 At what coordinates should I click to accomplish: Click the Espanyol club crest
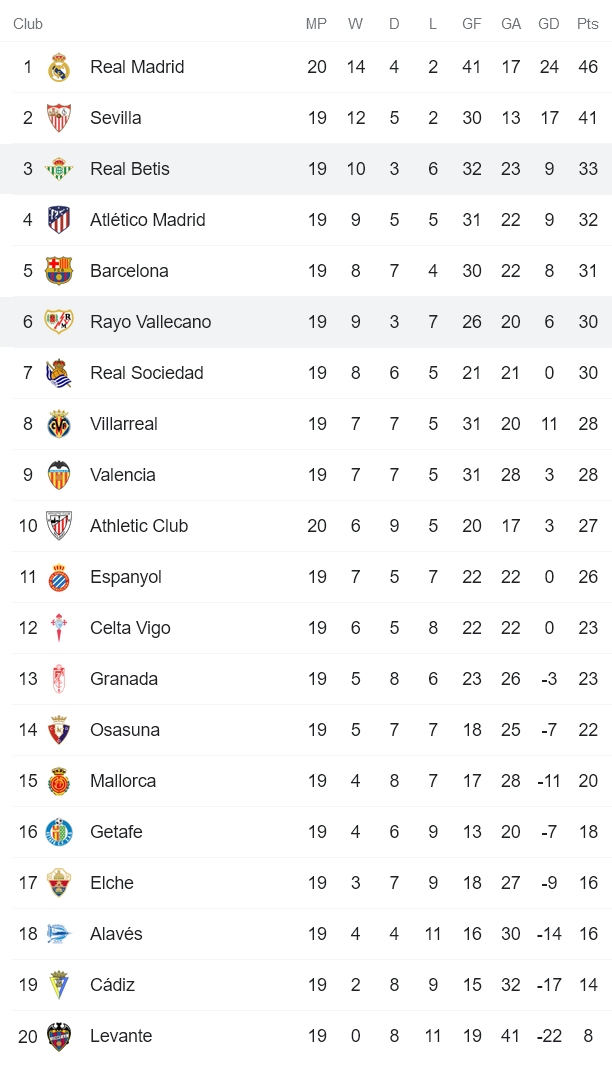click(59, 577)
